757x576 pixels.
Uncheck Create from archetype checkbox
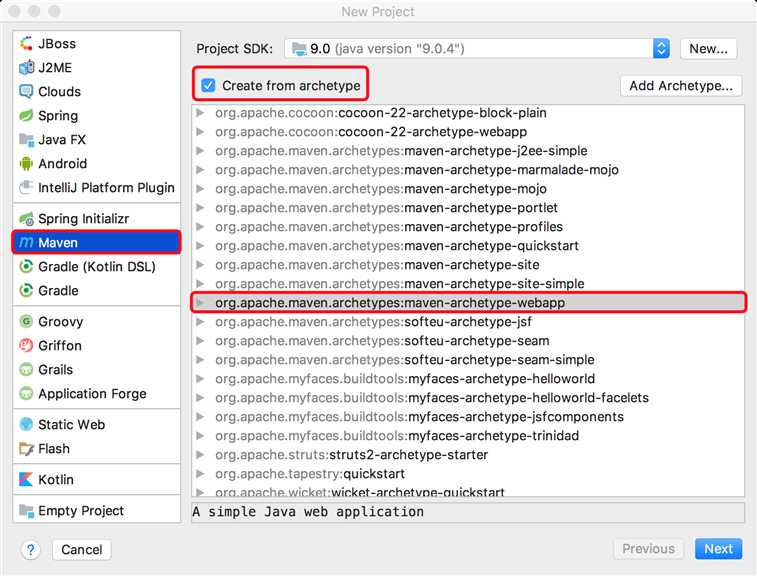click(209, 85)
